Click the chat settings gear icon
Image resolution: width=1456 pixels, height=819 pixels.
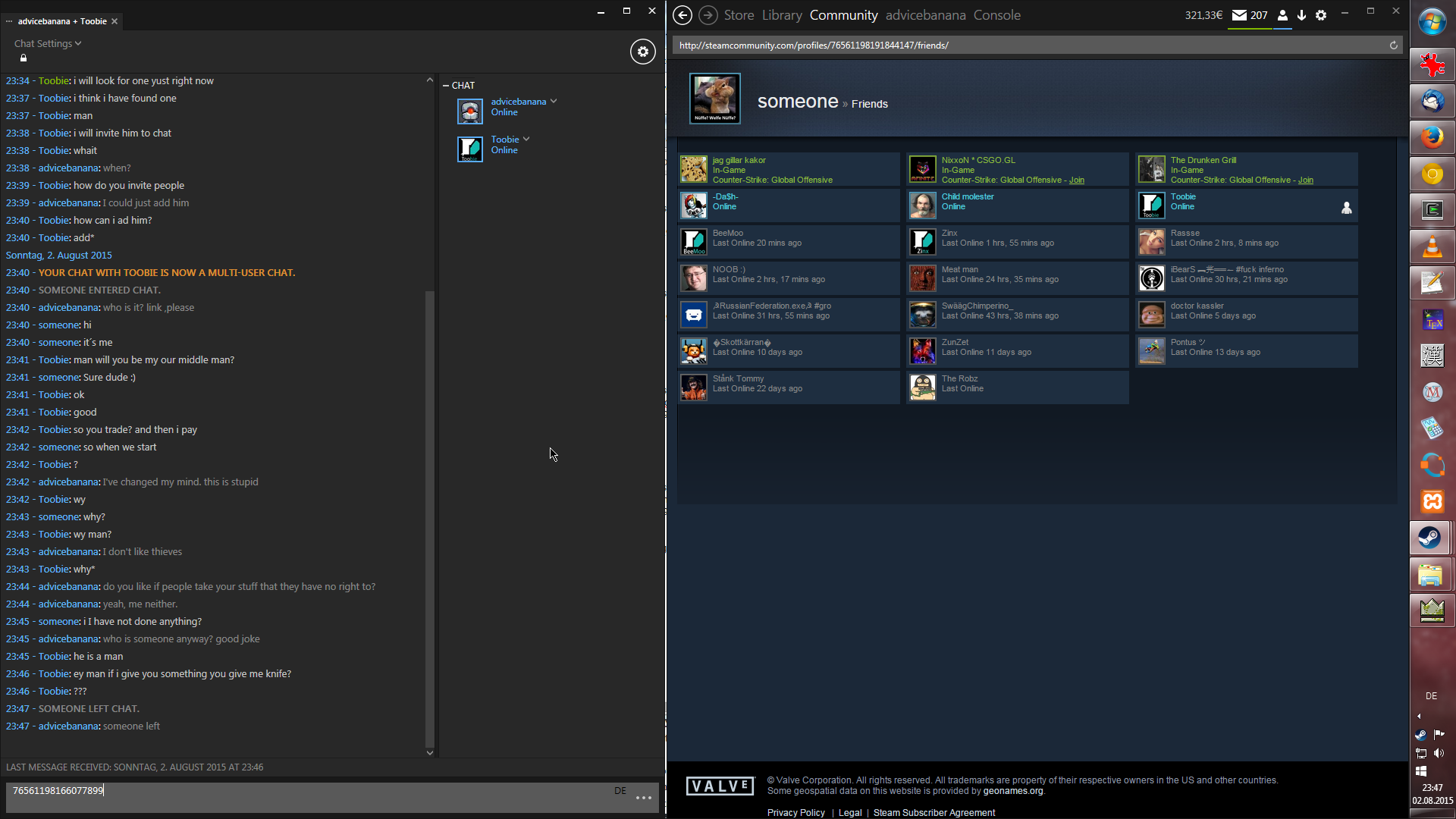click(x=642, y=52)
